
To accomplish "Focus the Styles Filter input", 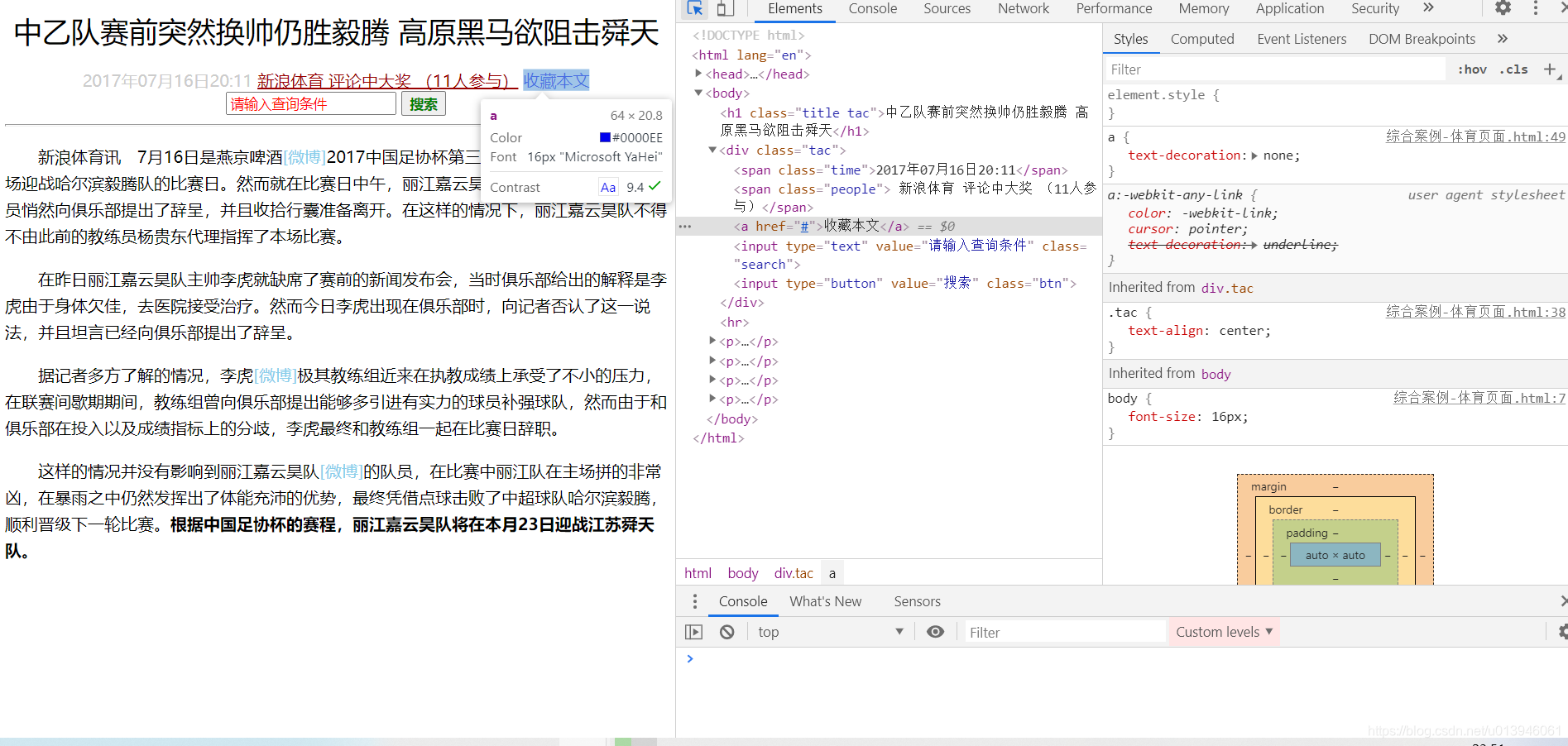I will click(x=1277, y=69).
